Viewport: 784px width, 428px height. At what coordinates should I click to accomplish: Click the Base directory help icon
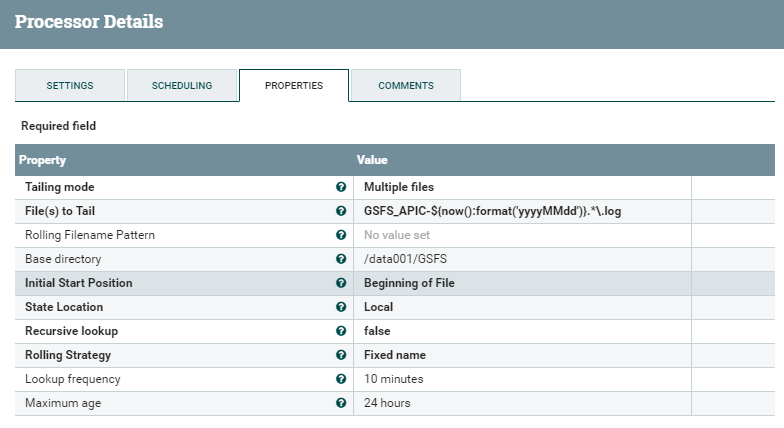tap(341, 259)
